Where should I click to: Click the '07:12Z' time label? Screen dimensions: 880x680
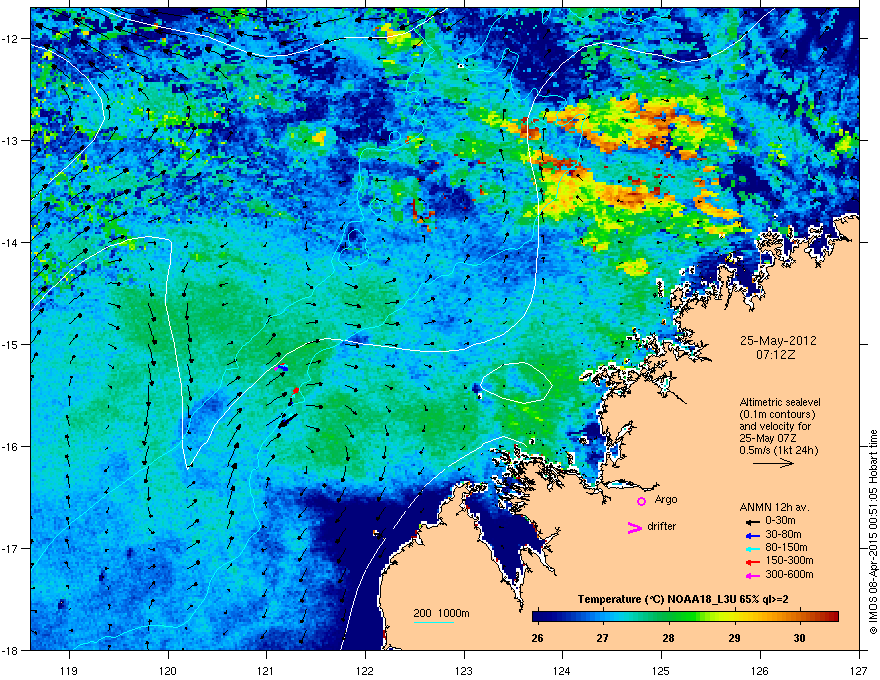pyautogui.click(x=776, y=355)
